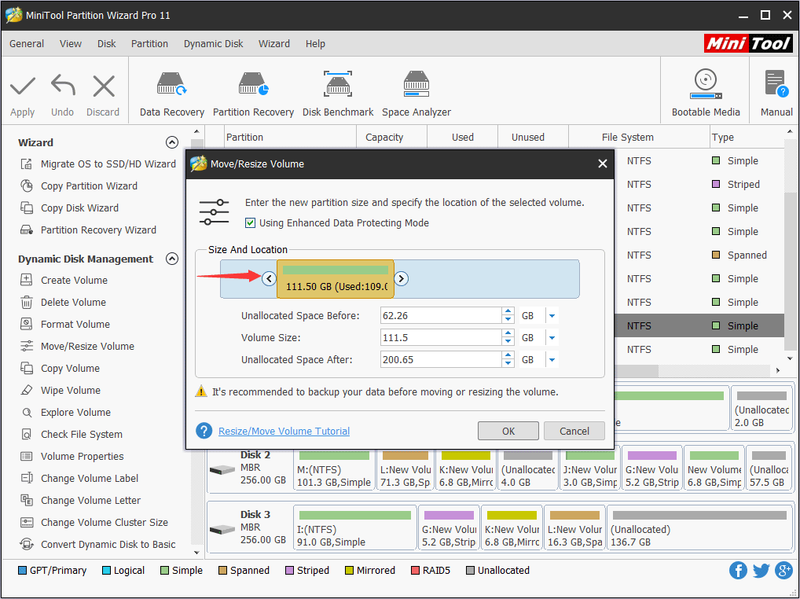Choose Move/Resize Volume in sidebar
This screenshot has width=800, height=599.
[77, 346]
